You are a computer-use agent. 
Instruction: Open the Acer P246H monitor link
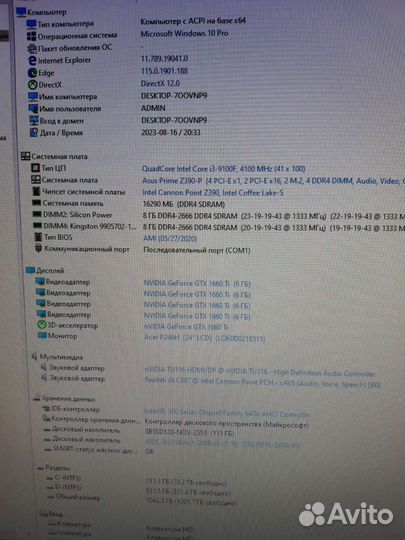coord(205,338)
